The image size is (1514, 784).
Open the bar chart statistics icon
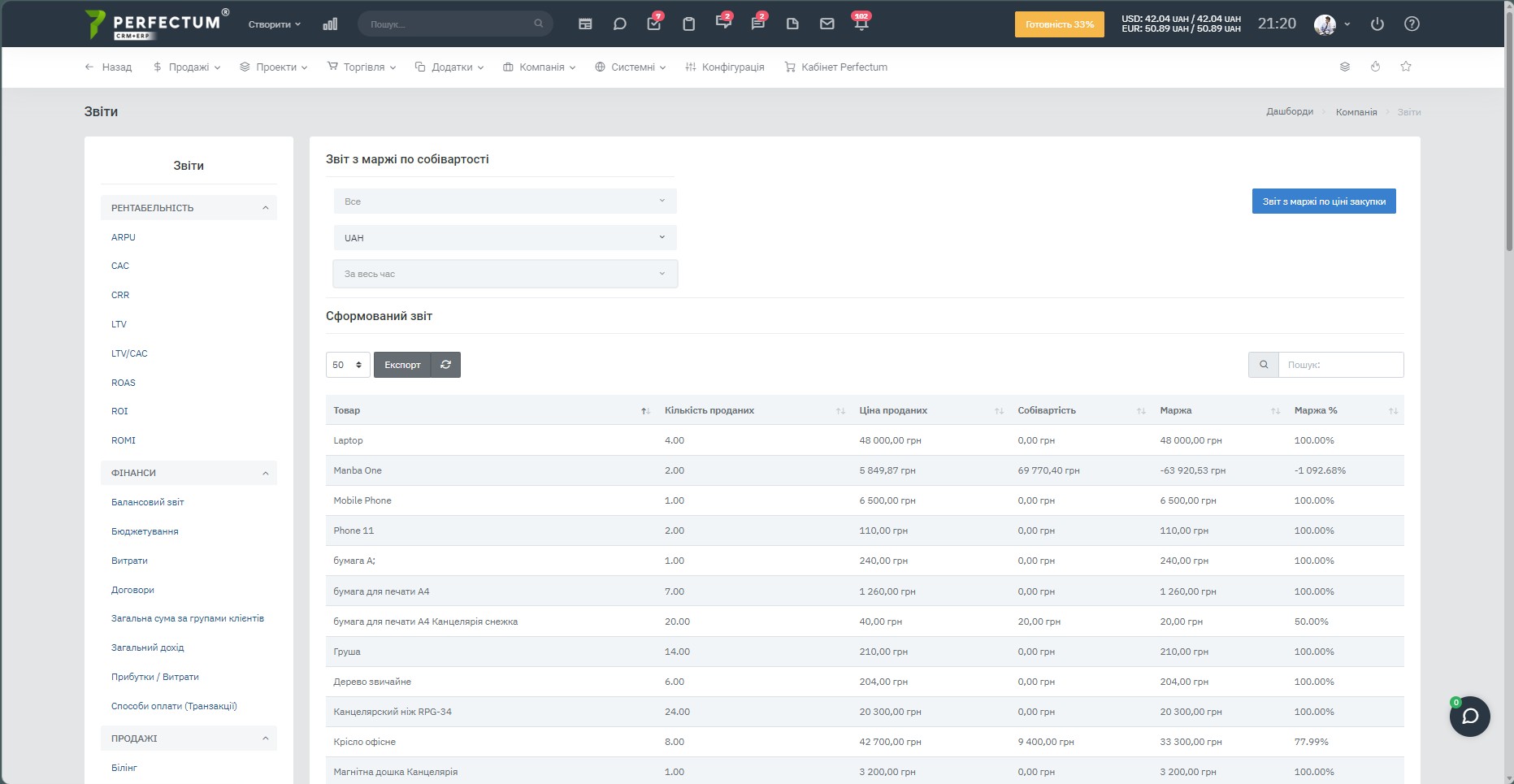(x=330, y=24)
